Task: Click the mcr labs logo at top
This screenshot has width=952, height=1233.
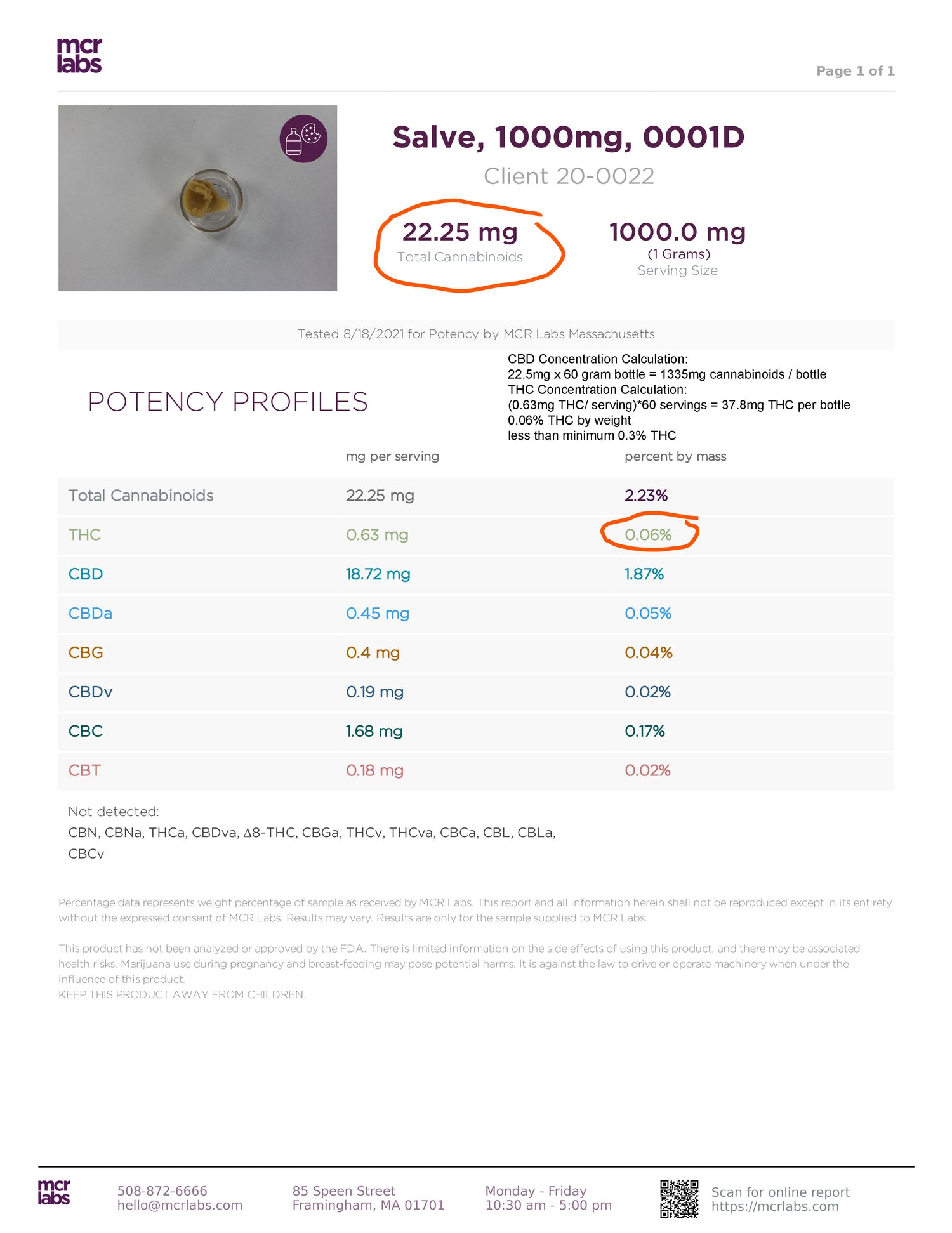Action: 79,55
